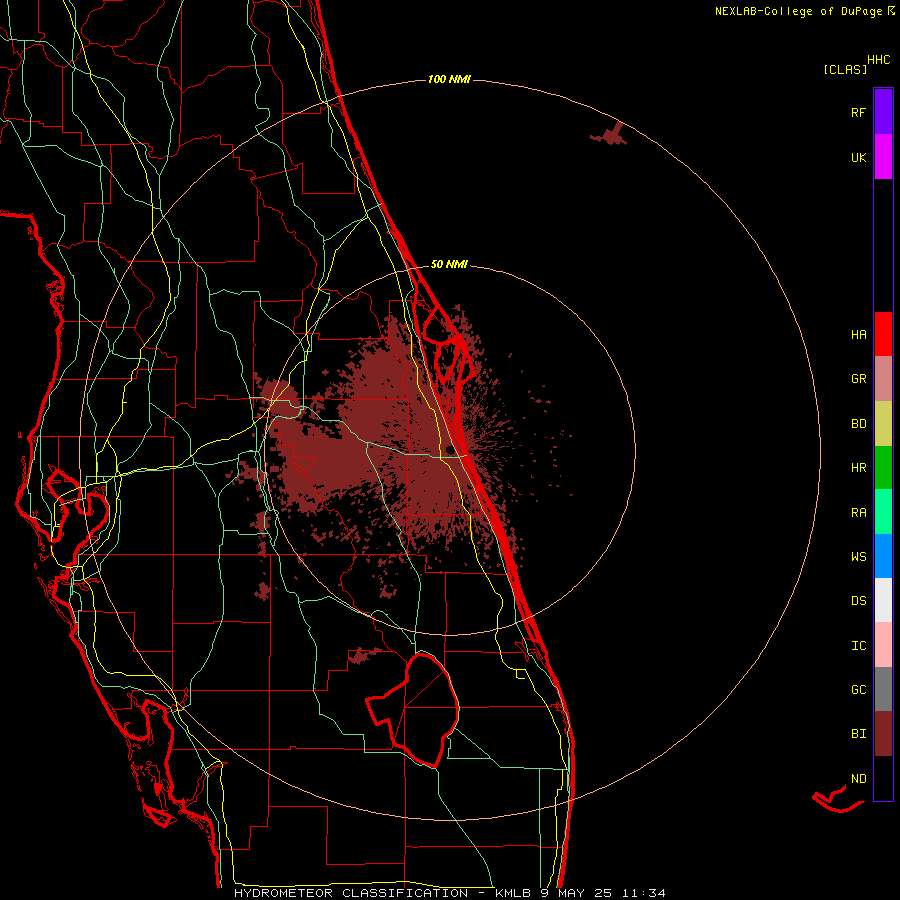Click the RA legend label
This screenshot has width=900, height=900.
pos(858,513)
